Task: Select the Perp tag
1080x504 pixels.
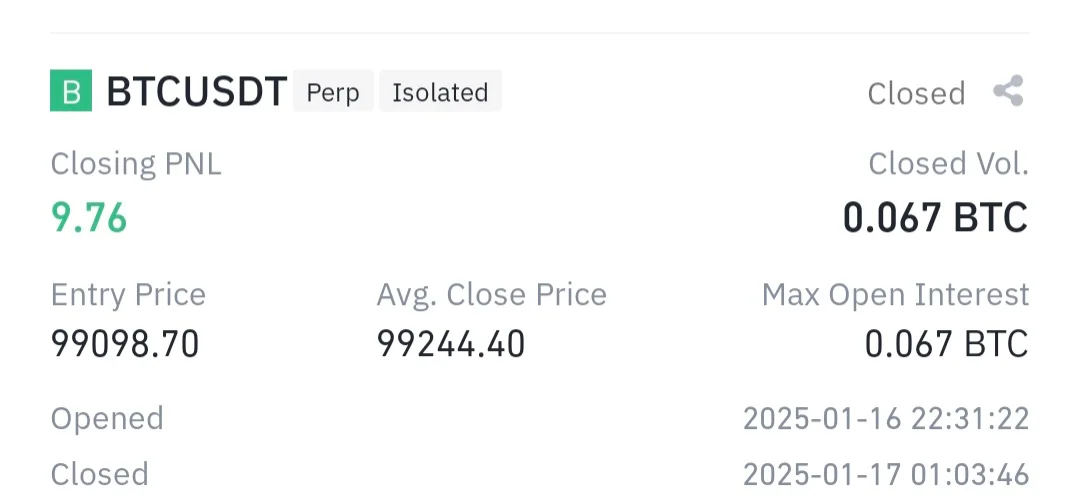Action: coord(333,92)
